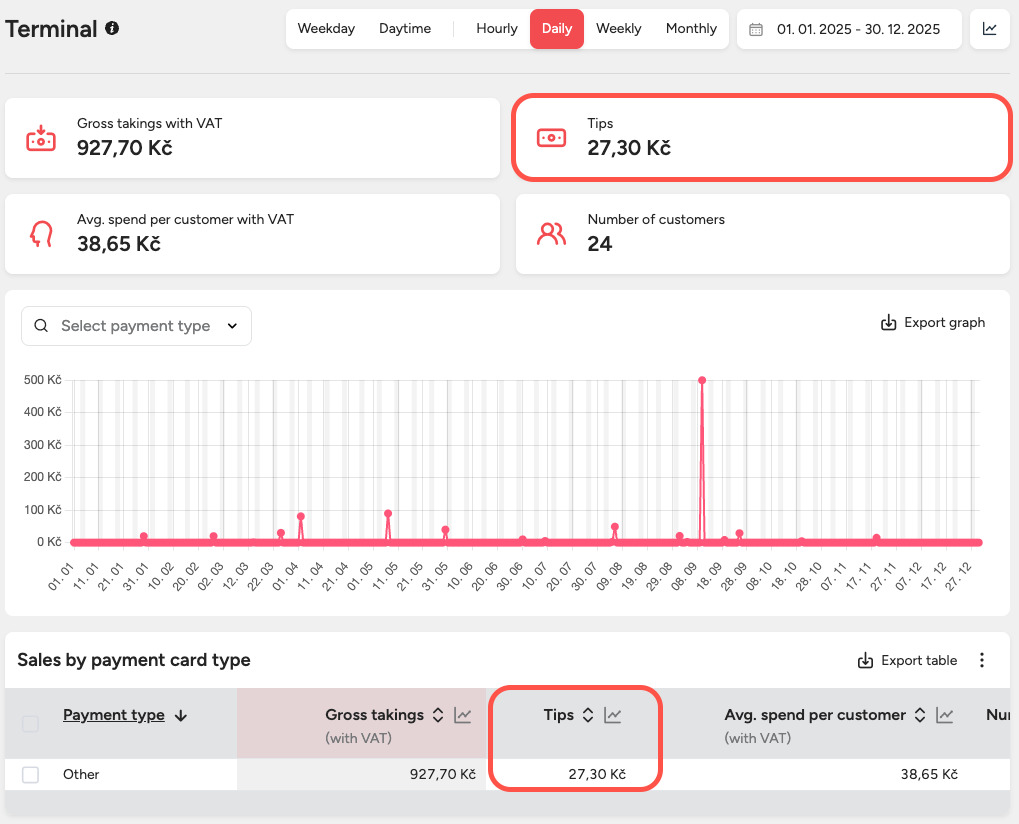1019x824 pixels.
Task: Click the info icon next to Terminal
Action: pyautogui.click(x=112, y=28)
